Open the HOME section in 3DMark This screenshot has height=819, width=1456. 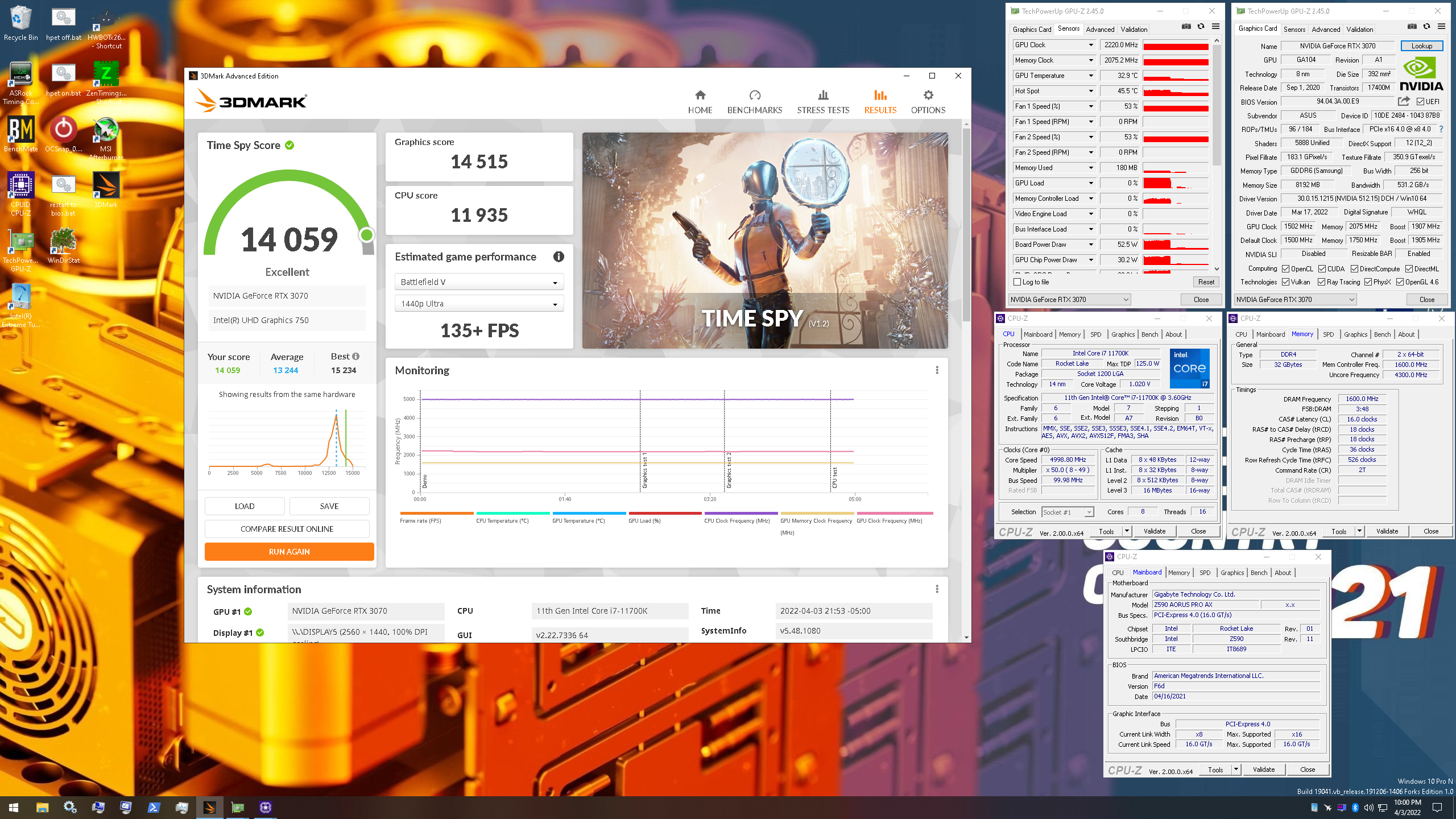click(700, 102)
